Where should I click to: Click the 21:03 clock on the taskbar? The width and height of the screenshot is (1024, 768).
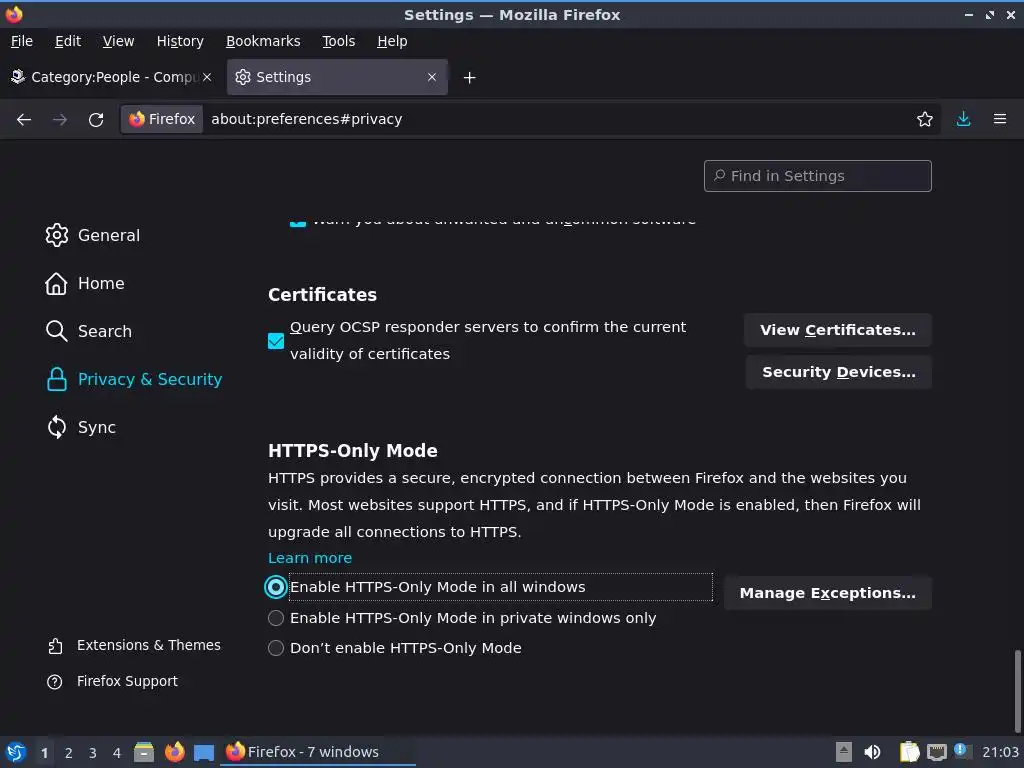click(1000, 752)
